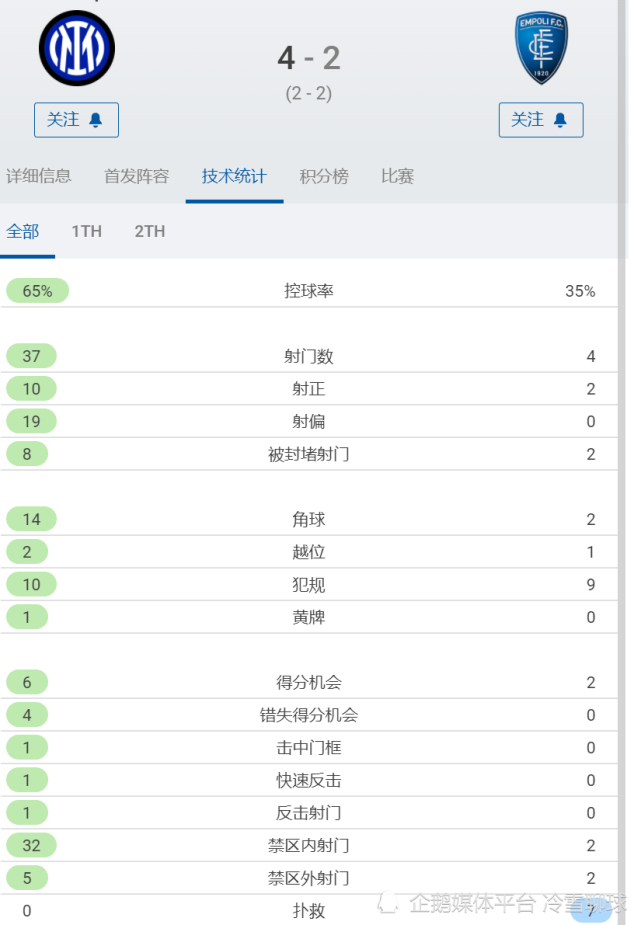Click the 犯规 label
641x925 pixels.
point(309,585)
